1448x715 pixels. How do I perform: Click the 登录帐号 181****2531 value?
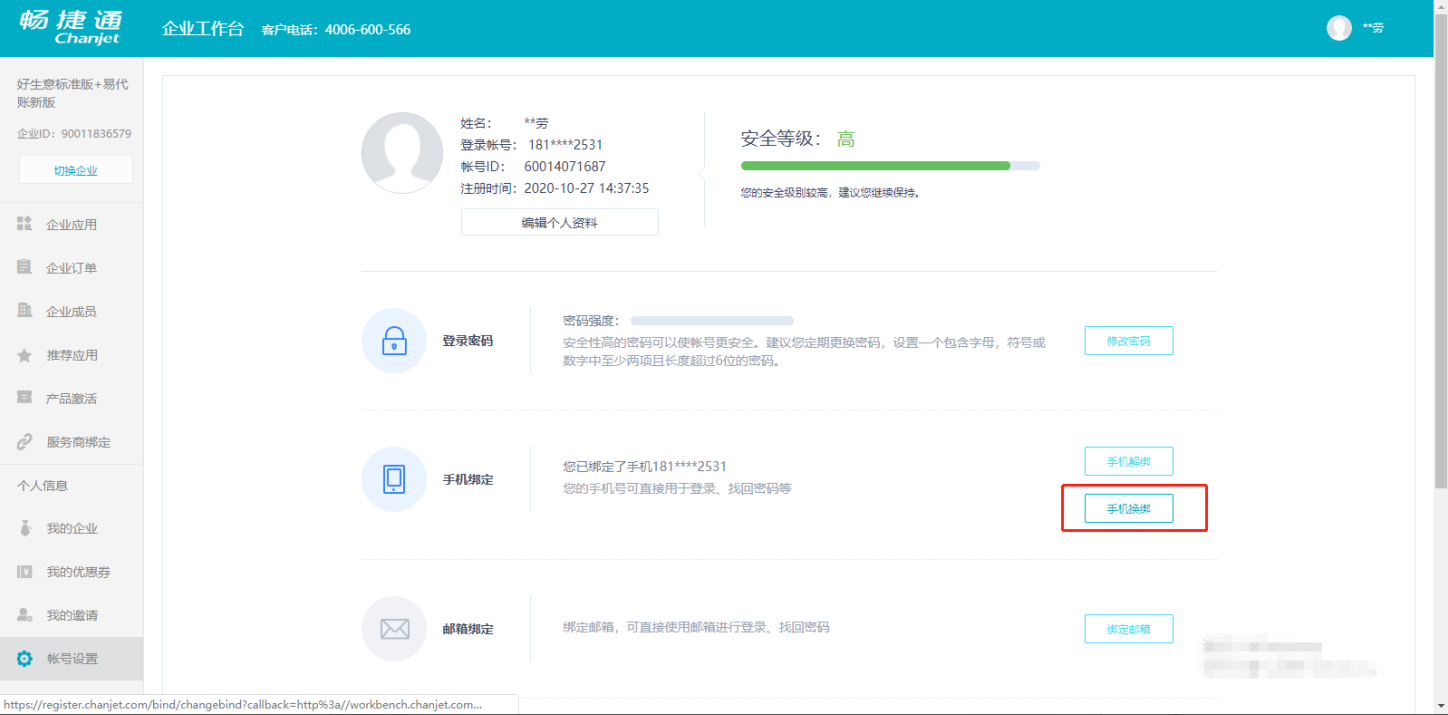(566, 145)
